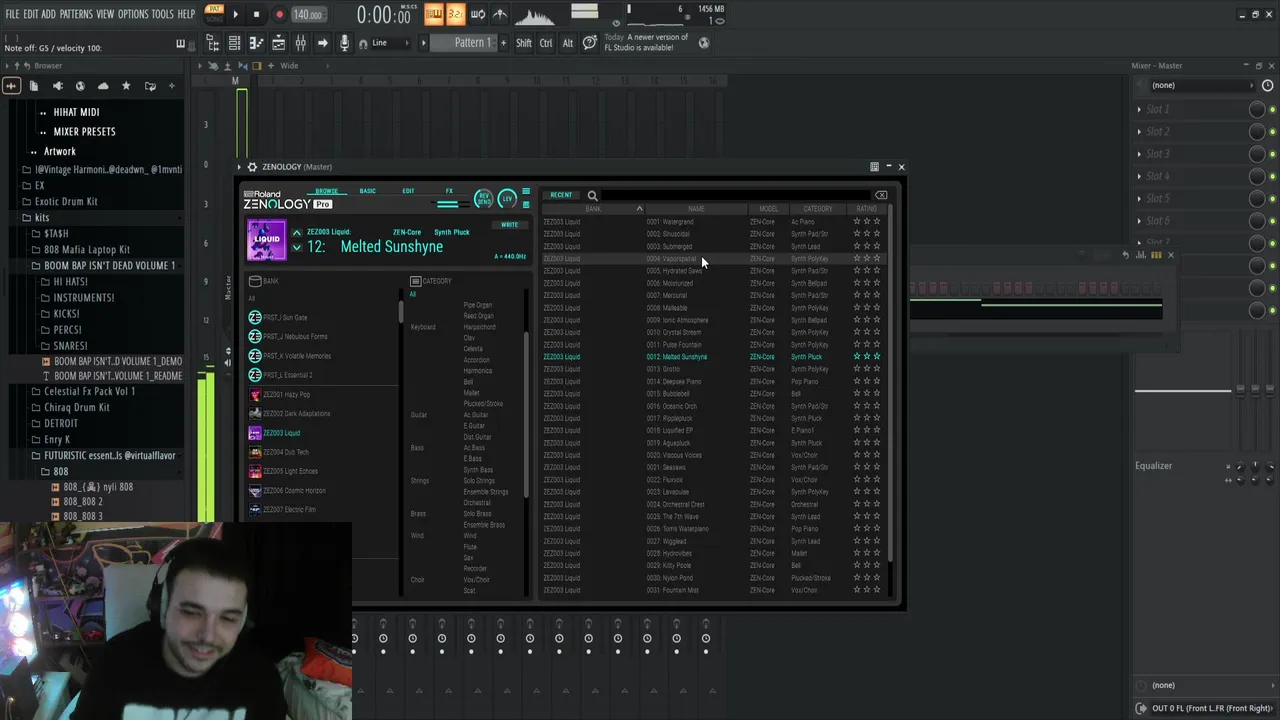Click the preset list scrollbar
Screen dimensions: 1280x720
point(890,384)
